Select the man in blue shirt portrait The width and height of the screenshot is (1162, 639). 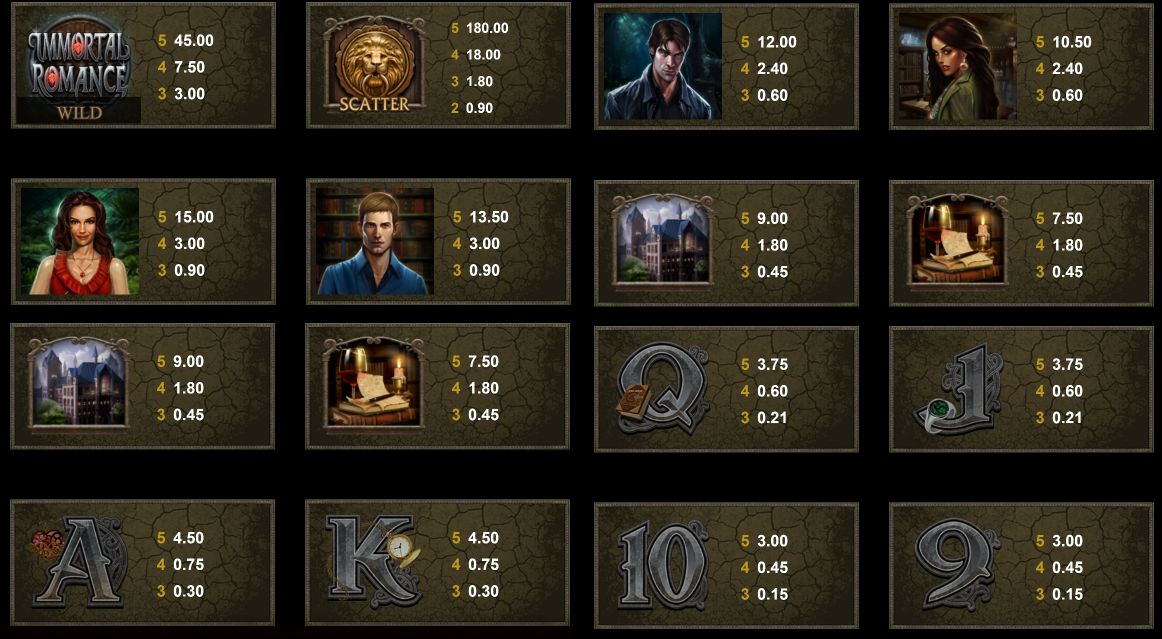tap(375, 241)
